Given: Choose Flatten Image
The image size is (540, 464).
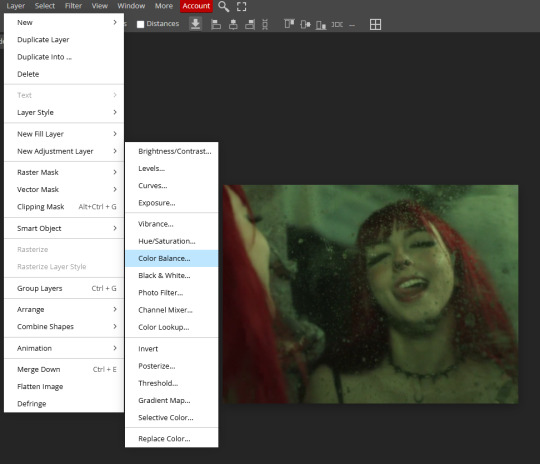Looking at the screenshot, I should tap(64, 386).
